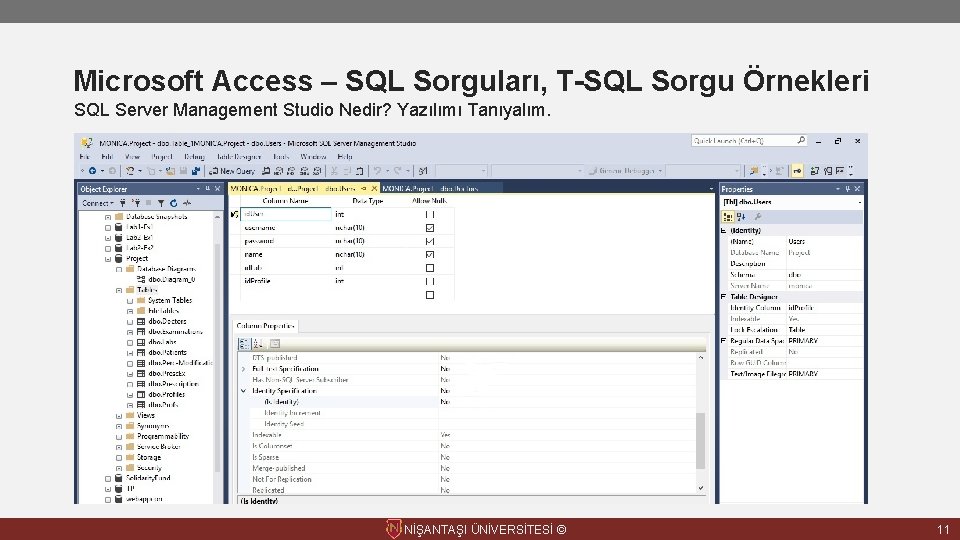Collapse the Identity Specification property group
The width and height of the screenshot is (960, 540).
pos(244,391)
